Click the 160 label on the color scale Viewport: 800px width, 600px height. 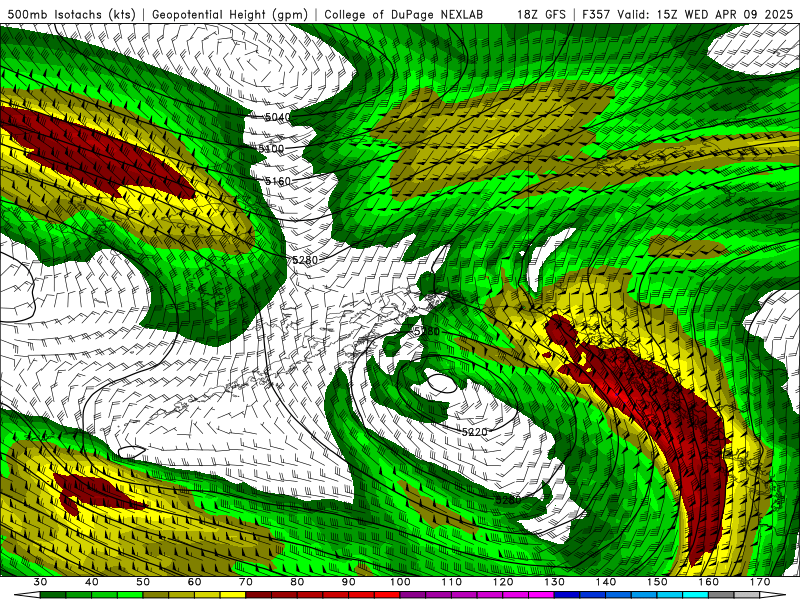[x=709, y=582]
